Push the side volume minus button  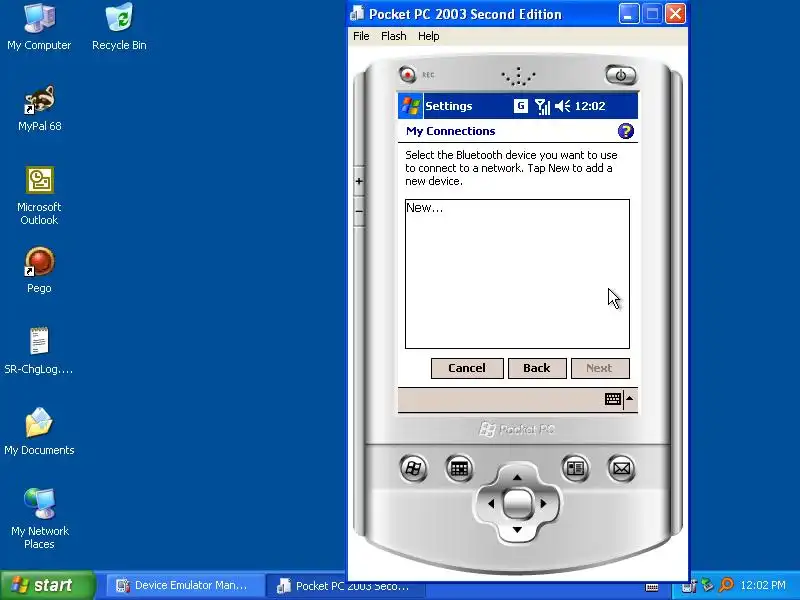(359, 211)
